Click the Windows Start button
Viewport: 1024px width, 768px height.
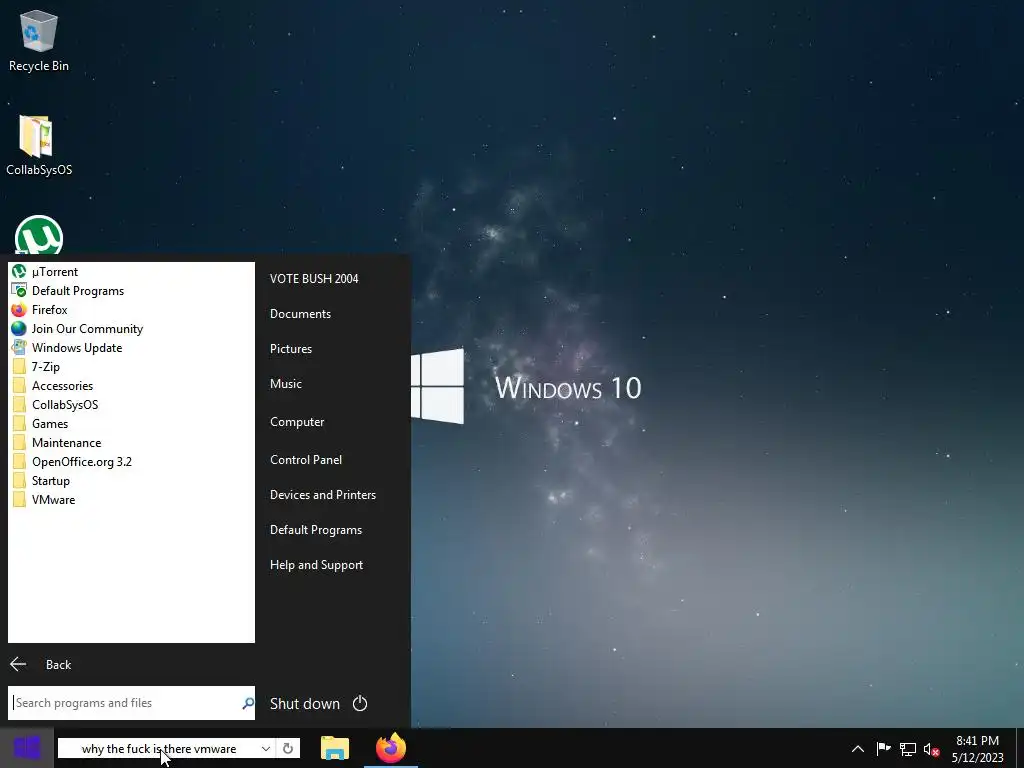click(27, 748)
